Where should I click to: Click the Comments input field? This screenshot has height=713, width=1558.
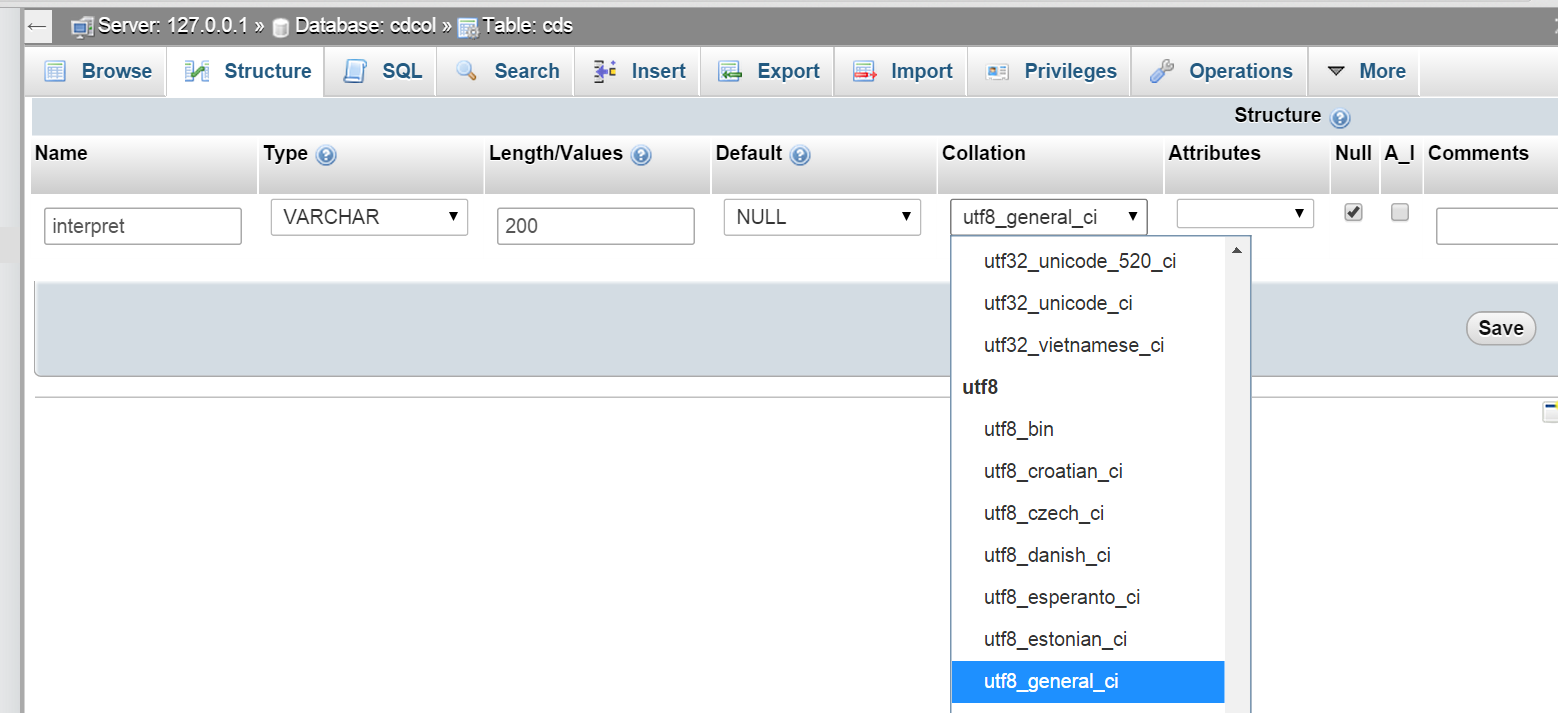click(1497, 226)
